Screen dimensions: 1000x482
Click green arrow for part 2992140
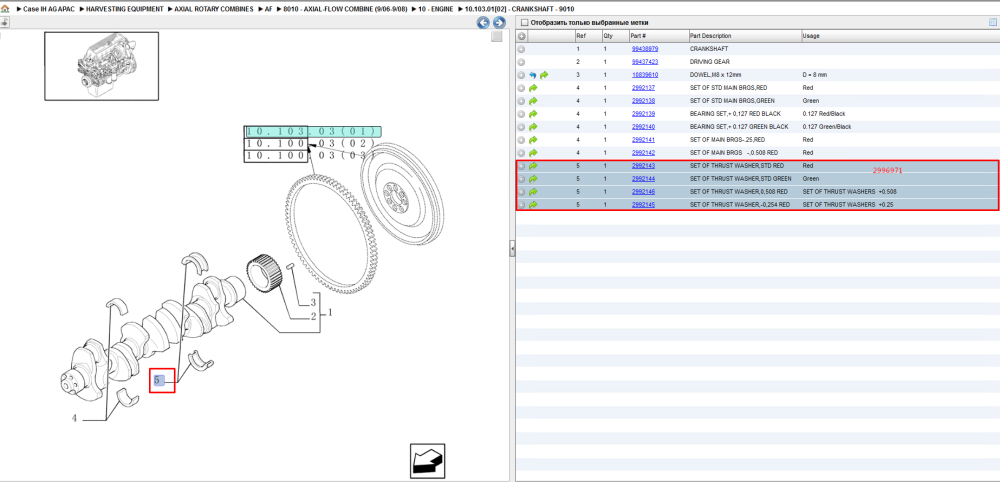[x=533, y=127]
